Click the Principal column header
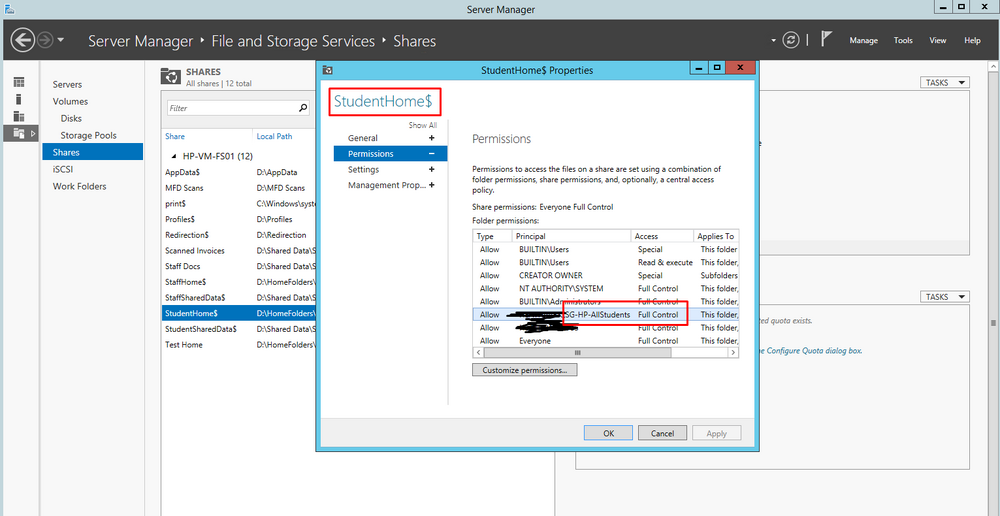Screen dimensions: 1000x516 571,236
